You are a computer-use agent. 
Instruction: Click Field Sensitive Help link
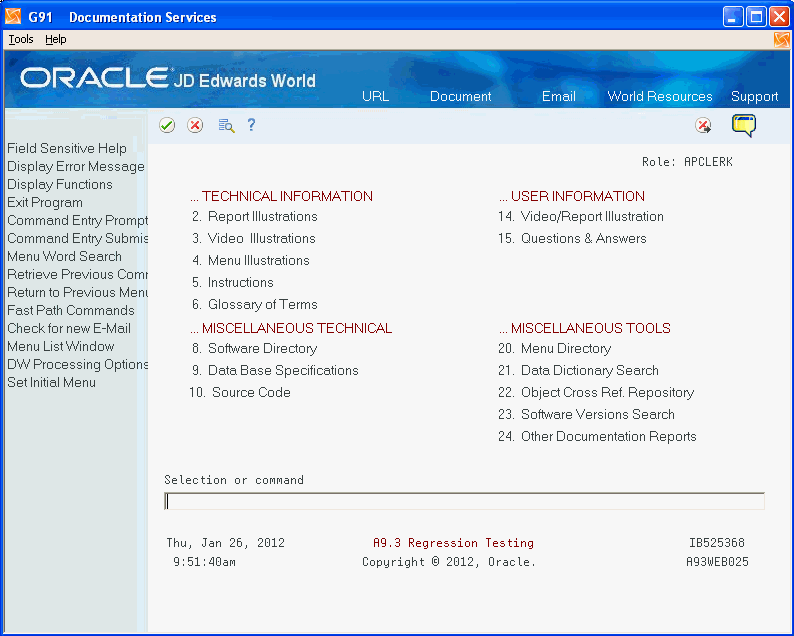[x=67, y=148]
